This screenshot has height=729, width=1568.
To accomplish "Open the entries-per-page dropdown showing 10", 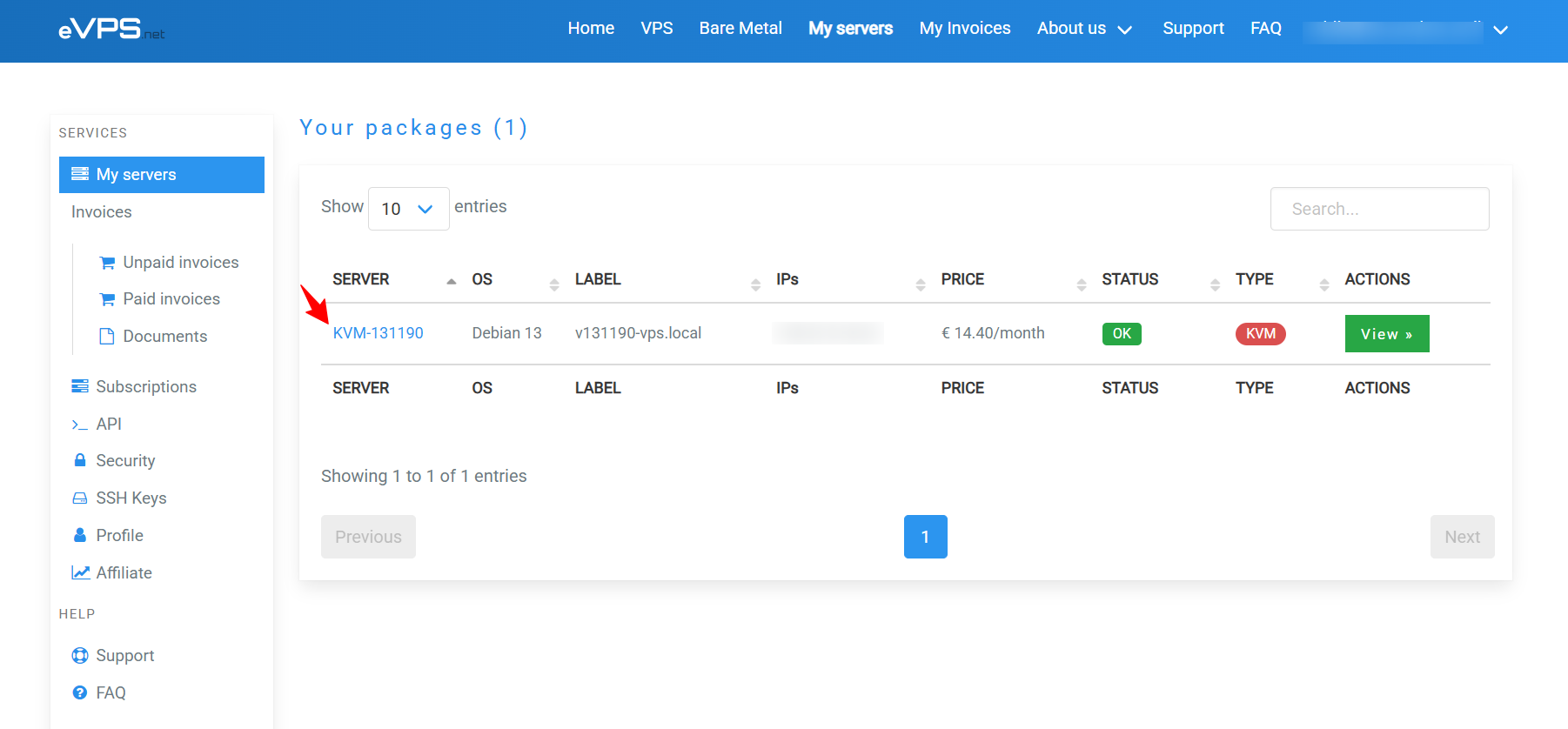I will point(408,209).
